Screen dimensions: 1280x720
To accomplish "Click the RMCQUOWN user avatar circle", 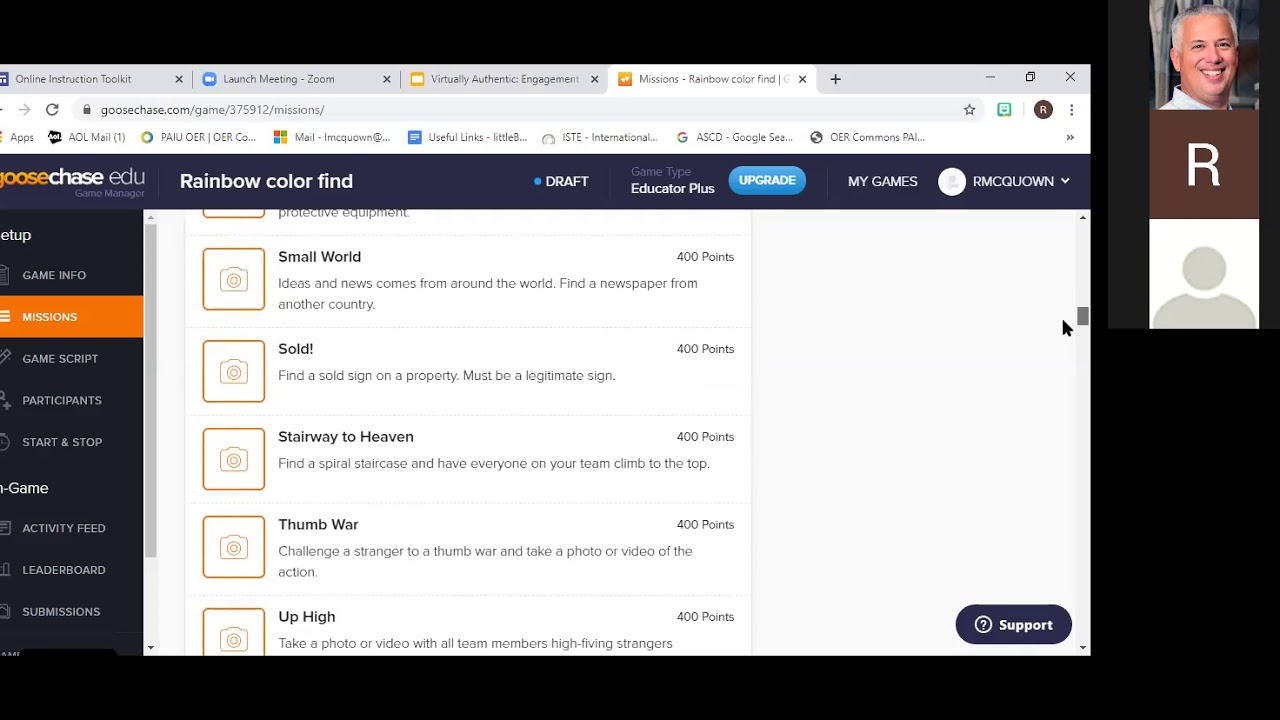I will 952,181.
